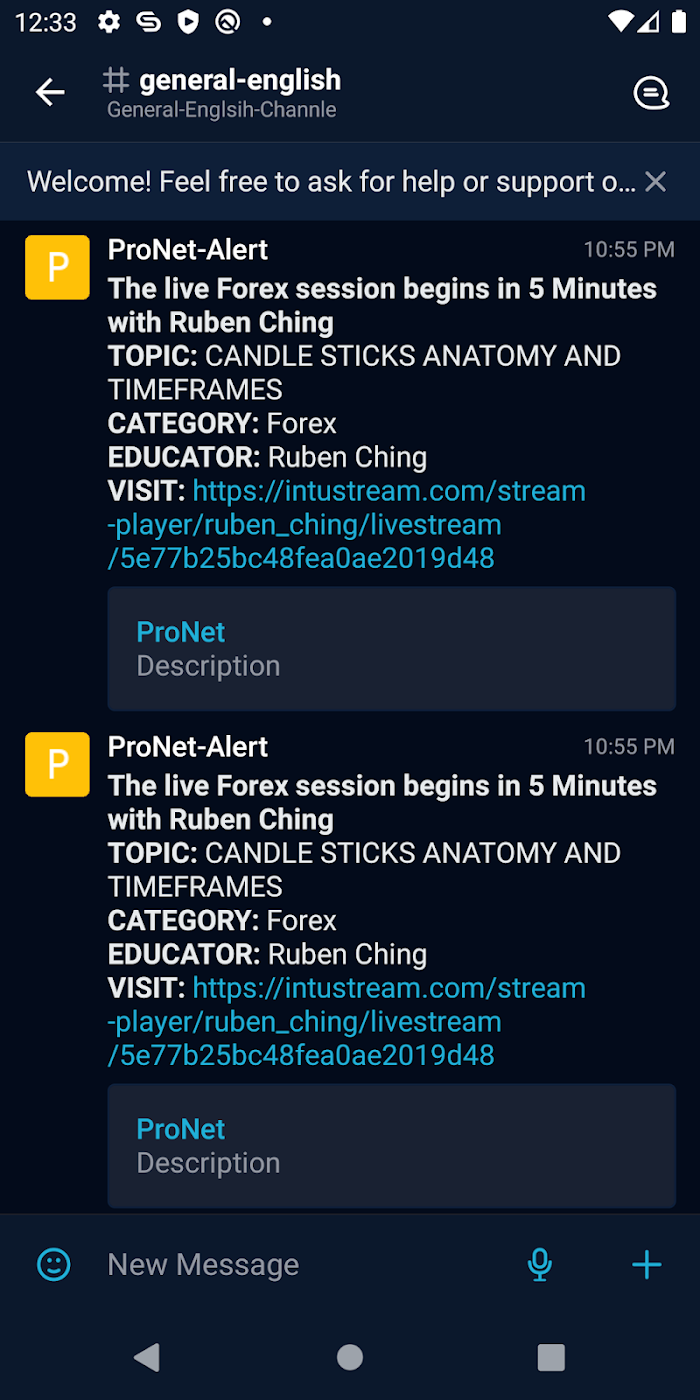Tap Android home circle button

pos(350,1357)
